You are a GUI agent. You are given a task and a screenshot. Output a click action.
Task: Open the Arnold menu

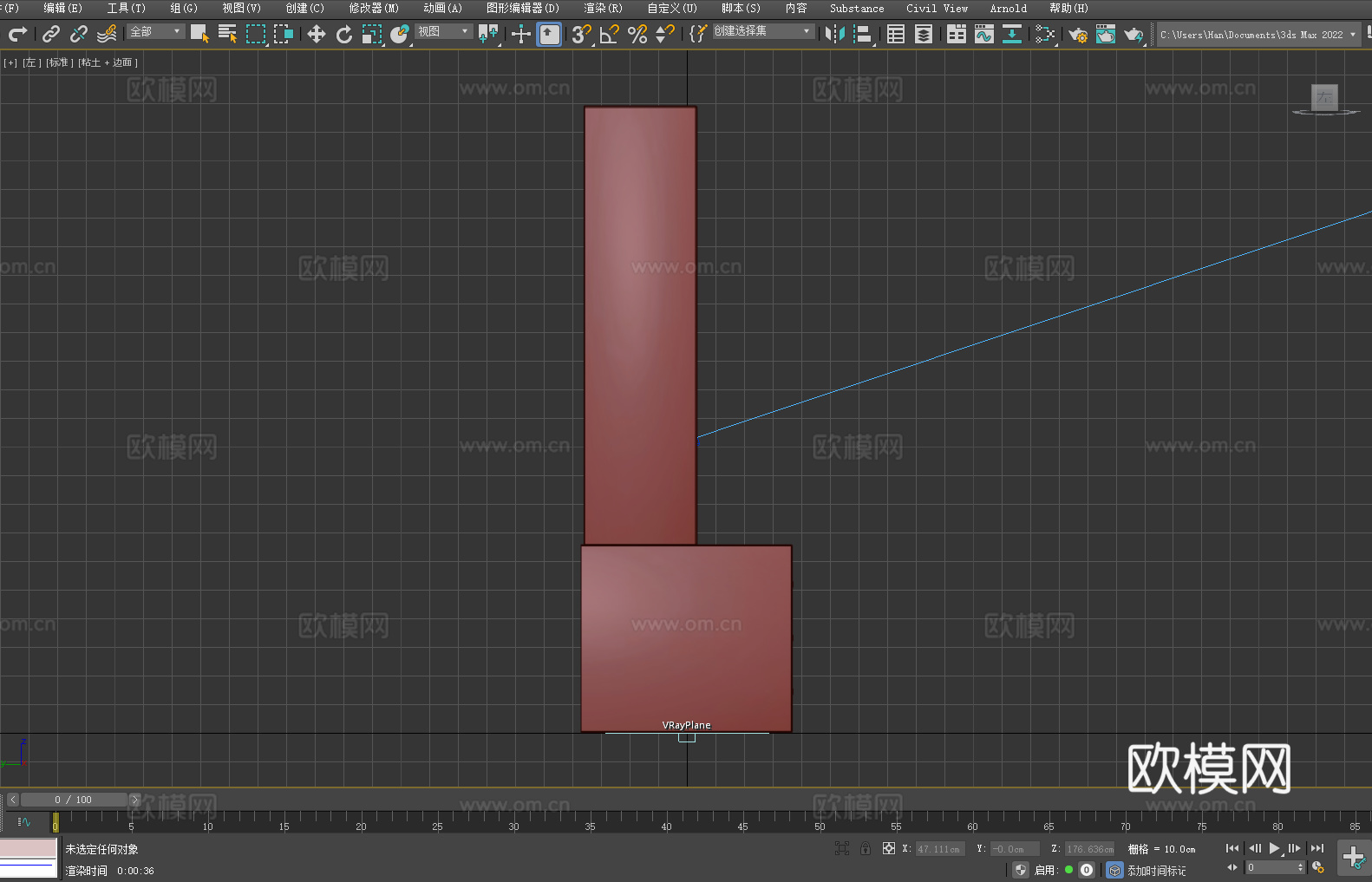pos(1009,8)
